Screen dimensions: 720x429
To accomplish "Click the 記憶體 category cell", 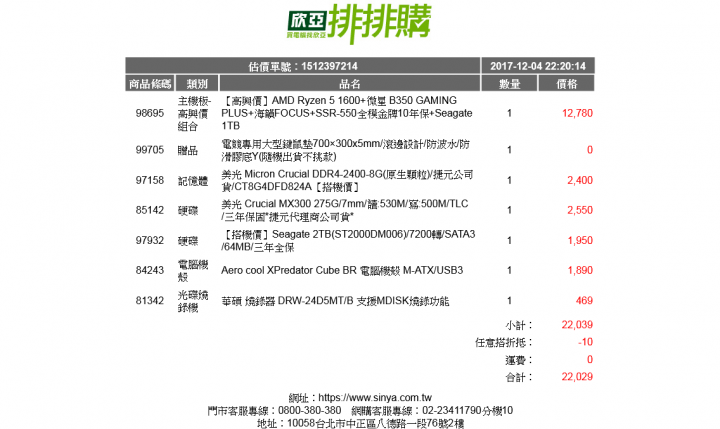I will [x=193, y=181].
